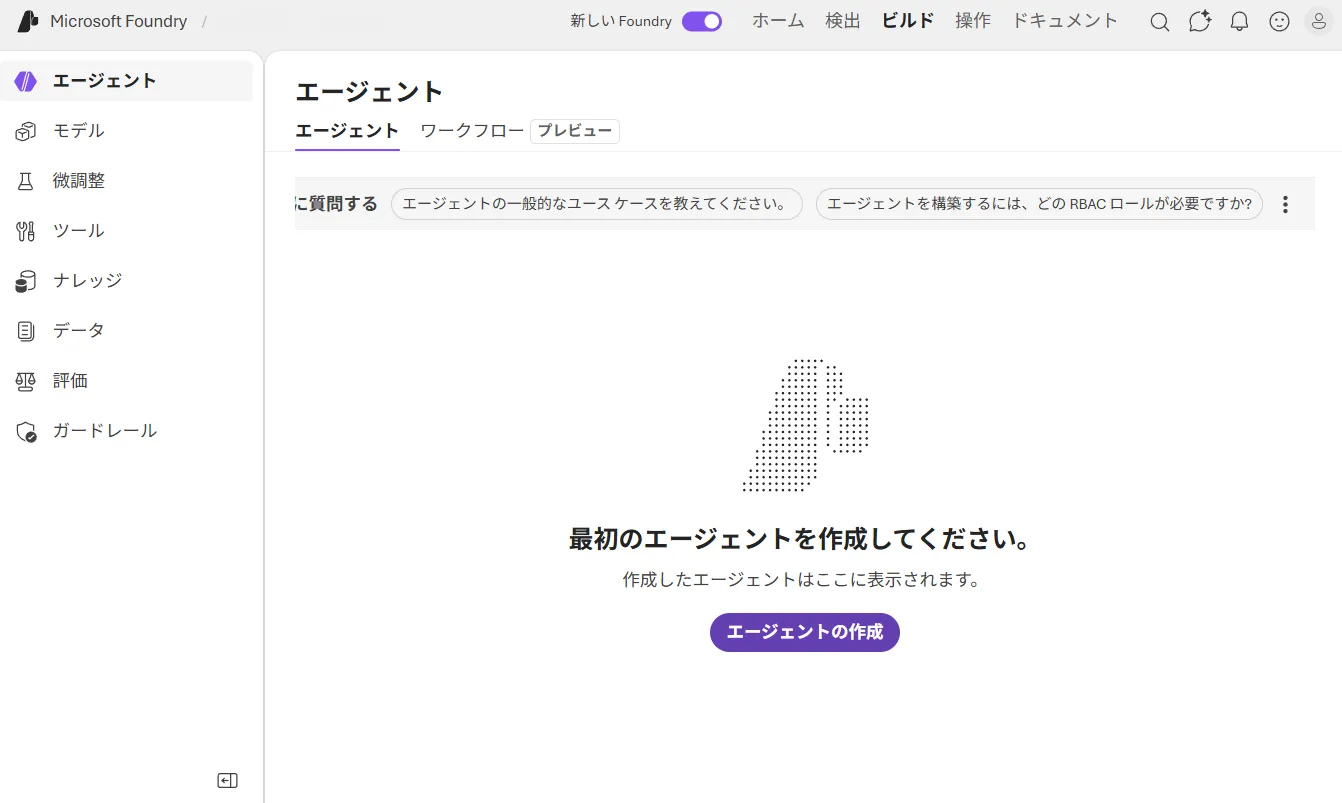Click the に質問する label
This screenshot has height=803, width=1342.
[x=337, y=204]
